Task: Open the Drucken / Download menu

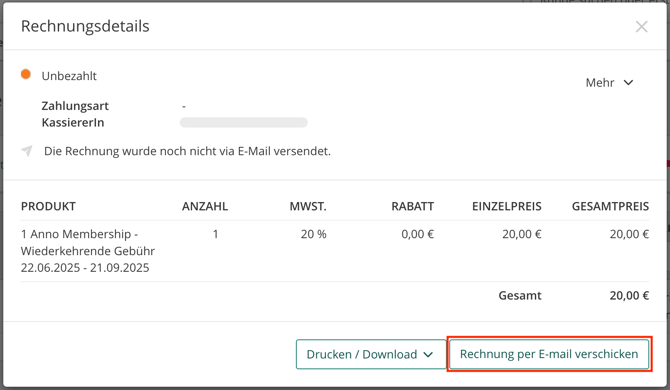Action: point(370,354)
